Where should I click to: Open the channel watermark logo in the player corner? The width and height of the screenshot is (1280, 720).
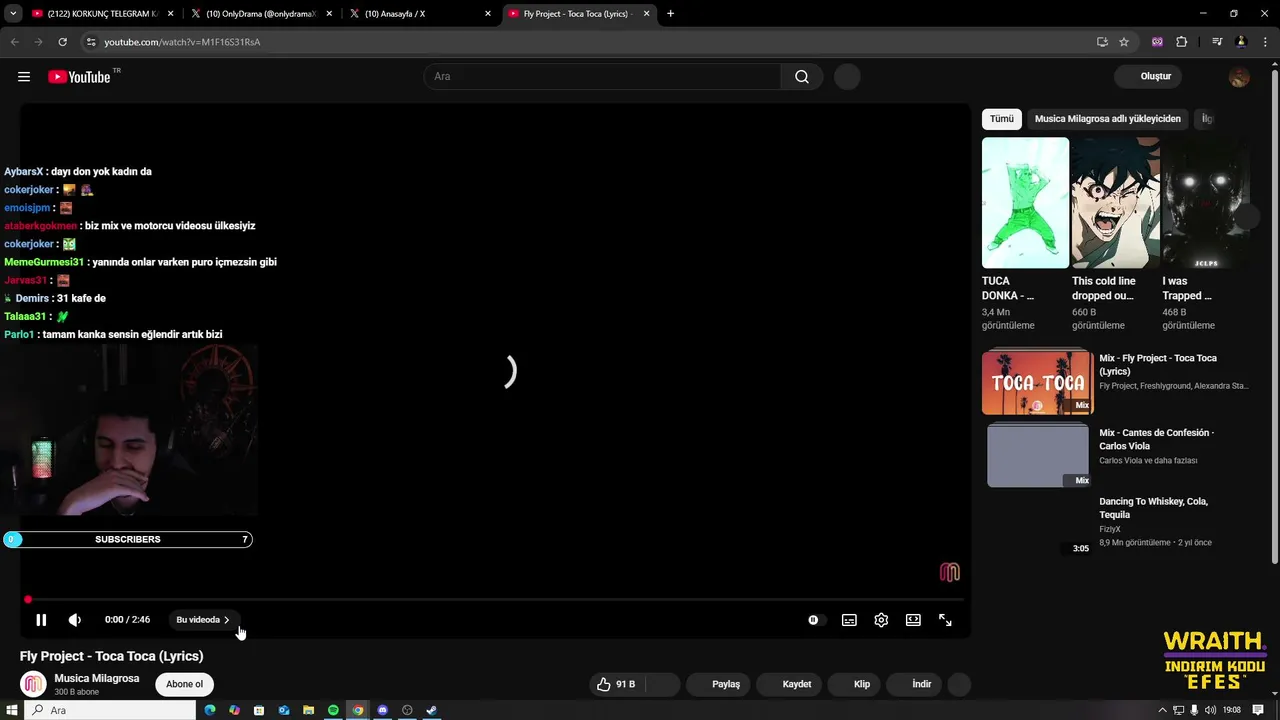[x=950, y=572]
